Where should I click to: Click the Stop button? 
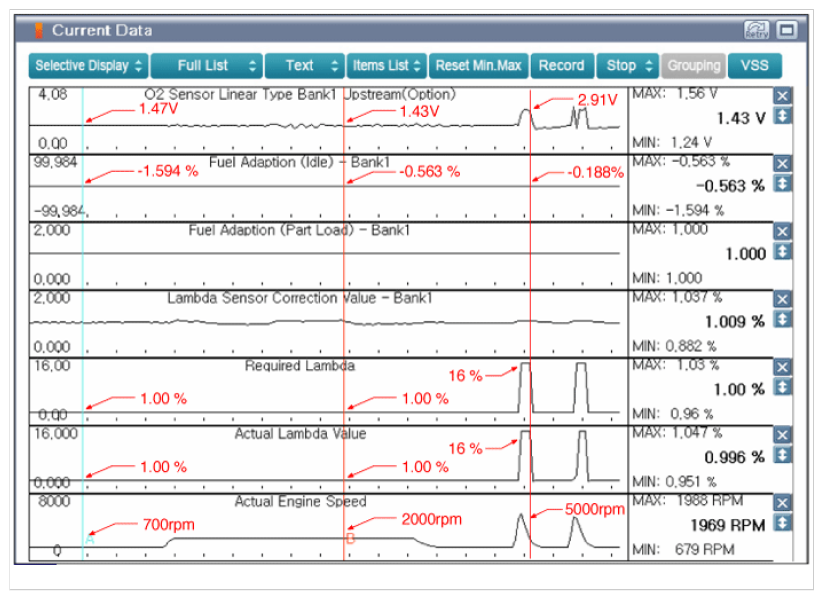(627, 66)
